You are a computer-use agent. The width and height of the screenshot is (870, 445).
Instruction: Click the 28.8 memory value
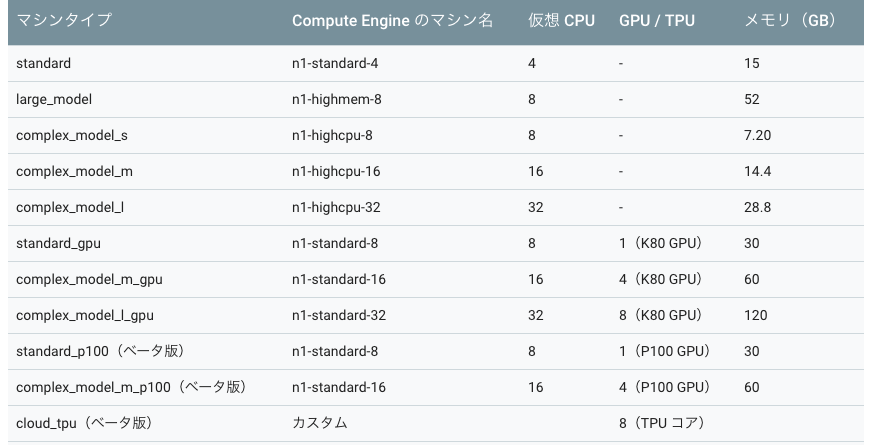pos(757,207)
